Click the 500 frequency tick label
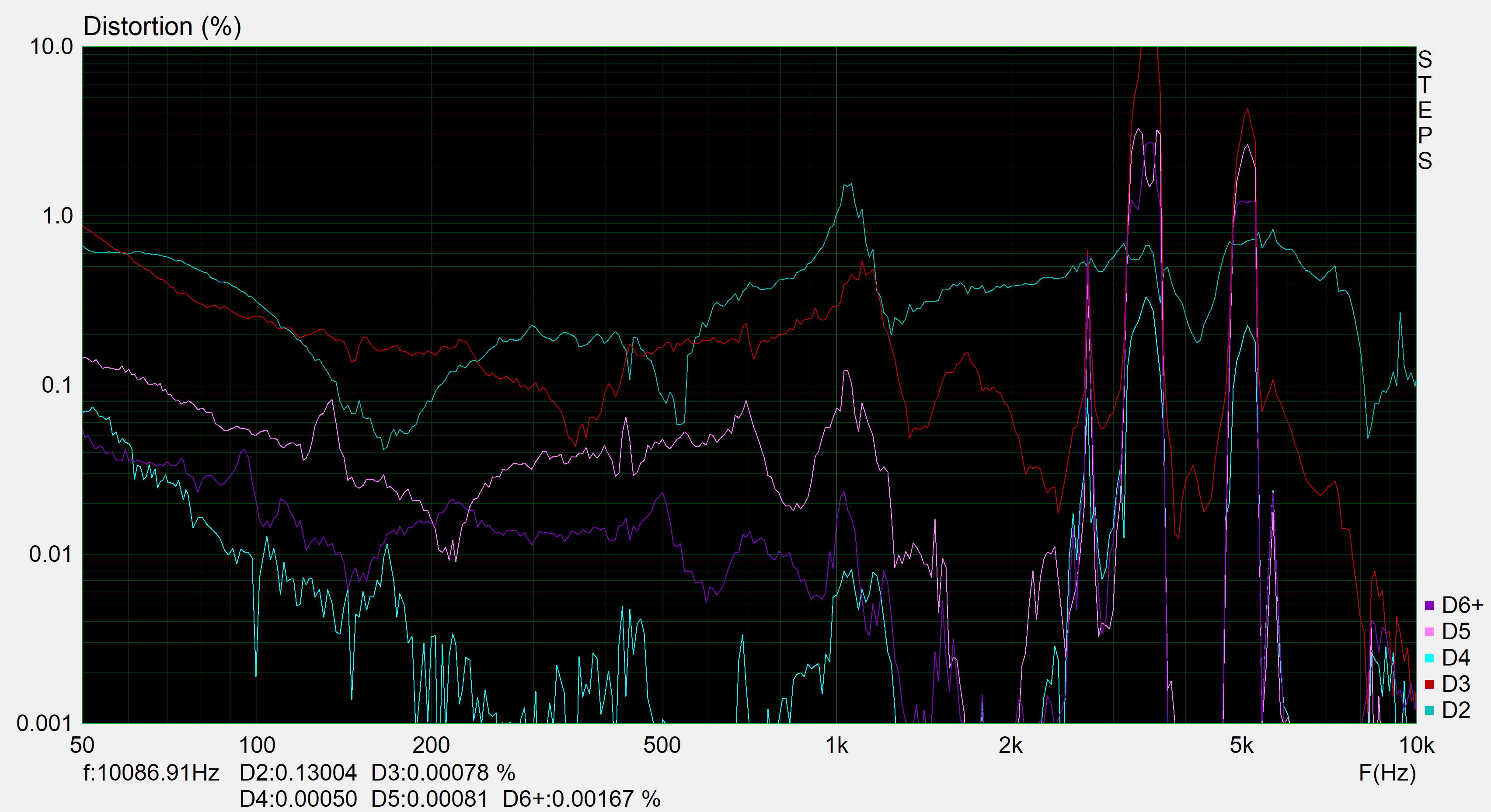 tap(662, 746)
